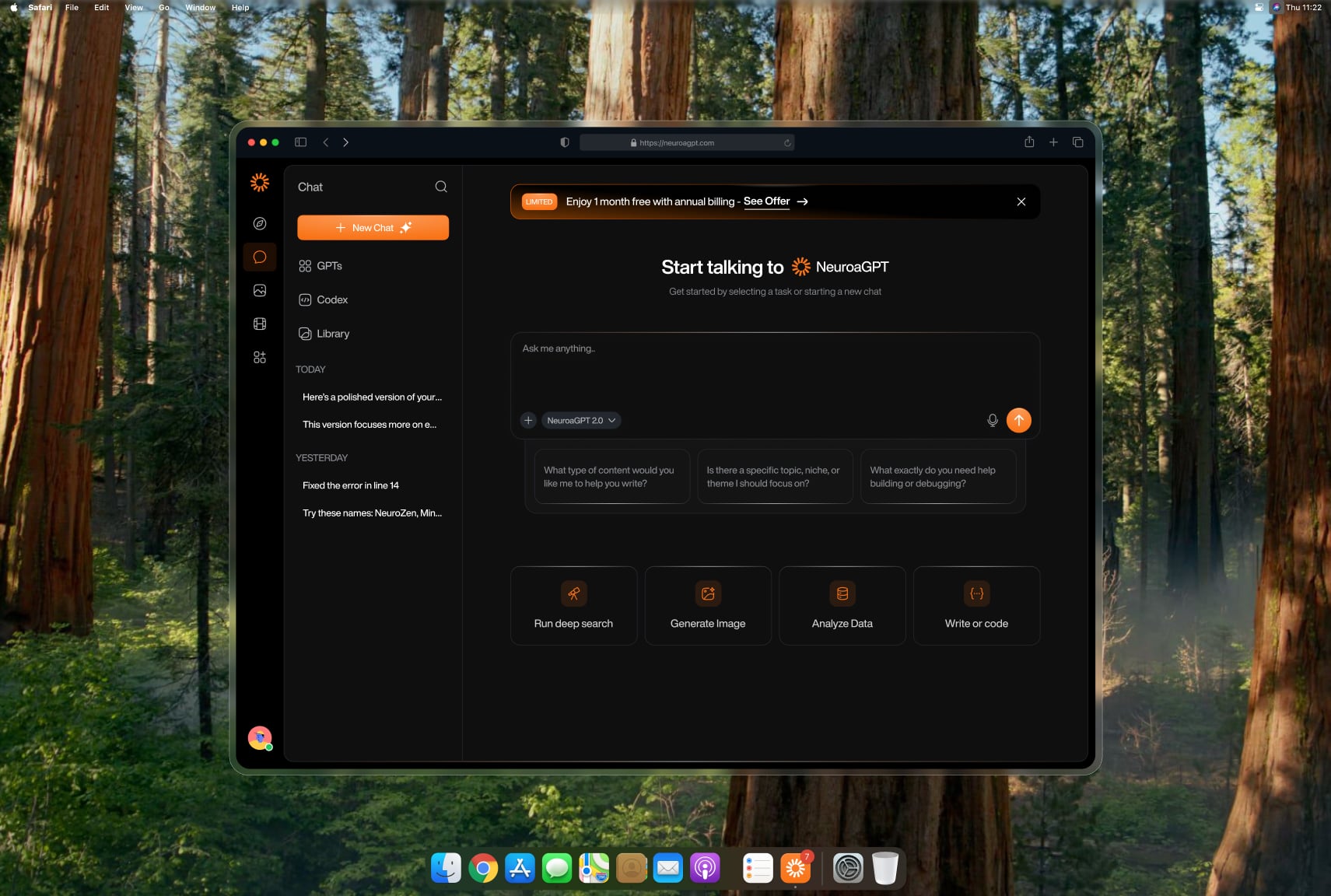This screenshot has height=896, width=1331.
Task: Open the video film sidebar icon
Action: (260, 324)
